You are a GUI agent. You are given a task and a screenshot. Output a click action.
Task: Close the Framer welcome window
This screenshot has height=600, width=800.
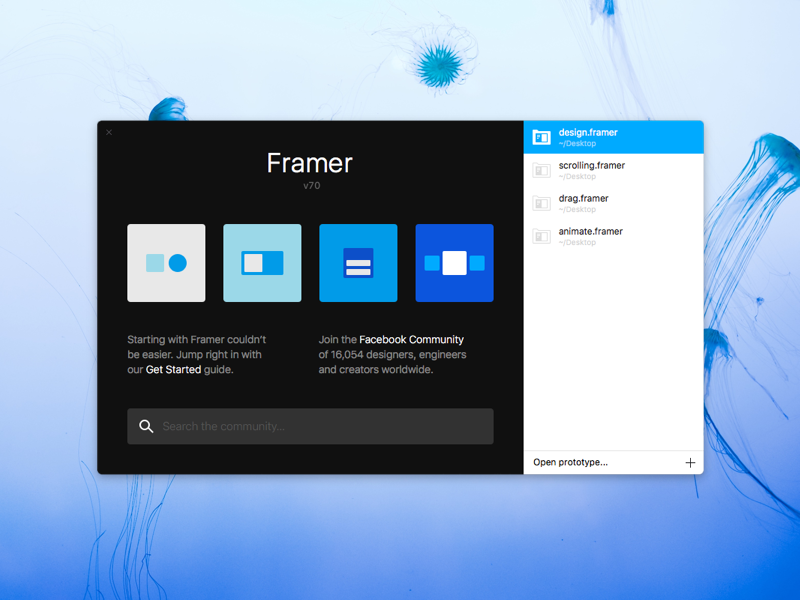point(109,132)
